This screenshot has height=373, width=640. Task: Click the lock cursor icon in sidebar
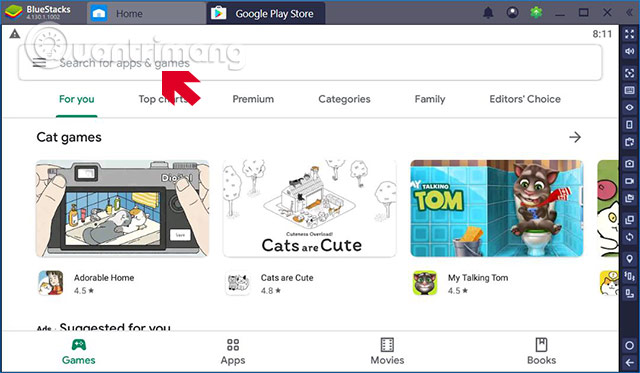pyautogui.click(x=629, y=73)
